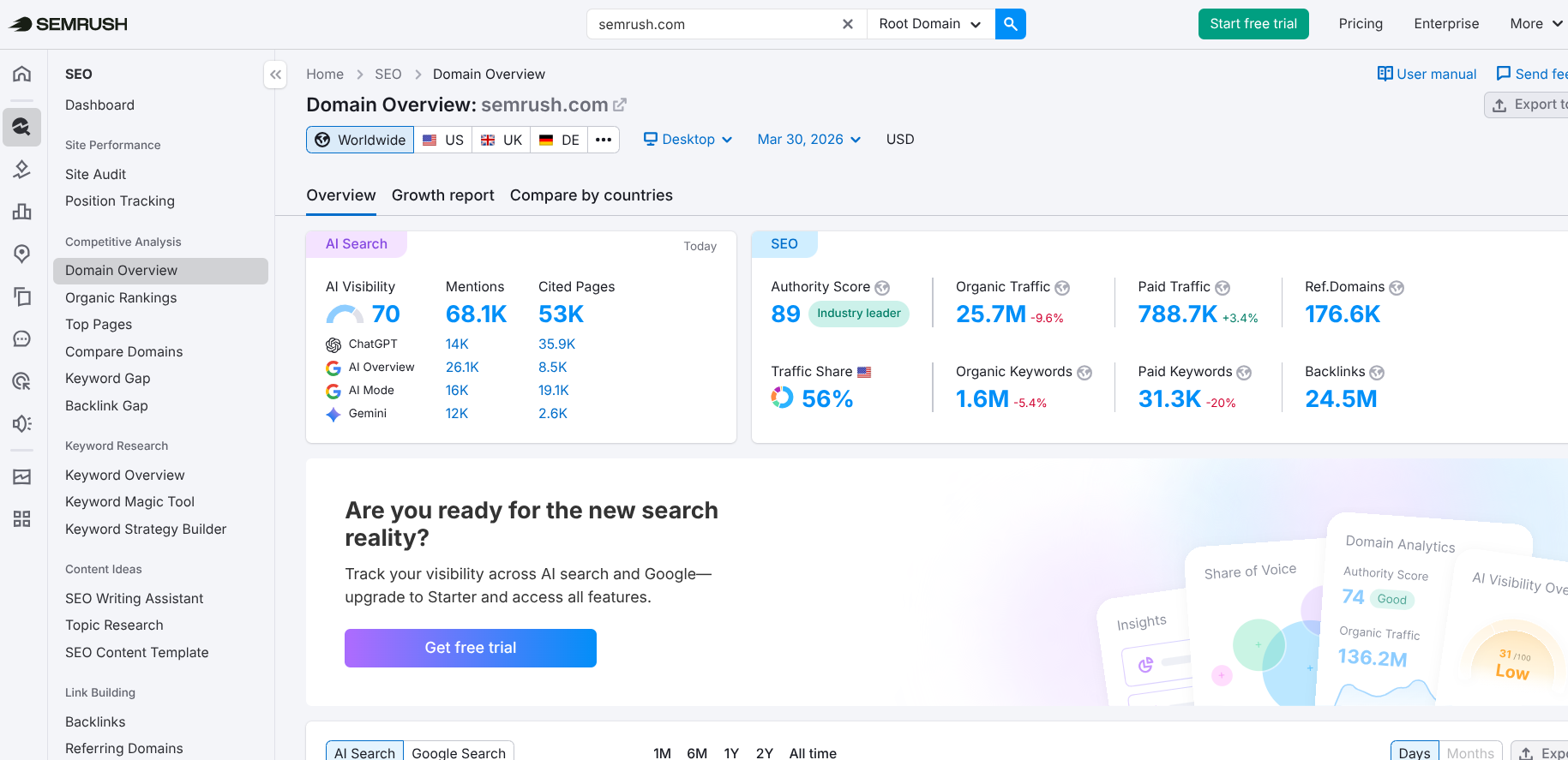The height and width of the screenshot is (760, 1568).
Task: Collapse the SEO sidebar panel
Action: point(275,75)
